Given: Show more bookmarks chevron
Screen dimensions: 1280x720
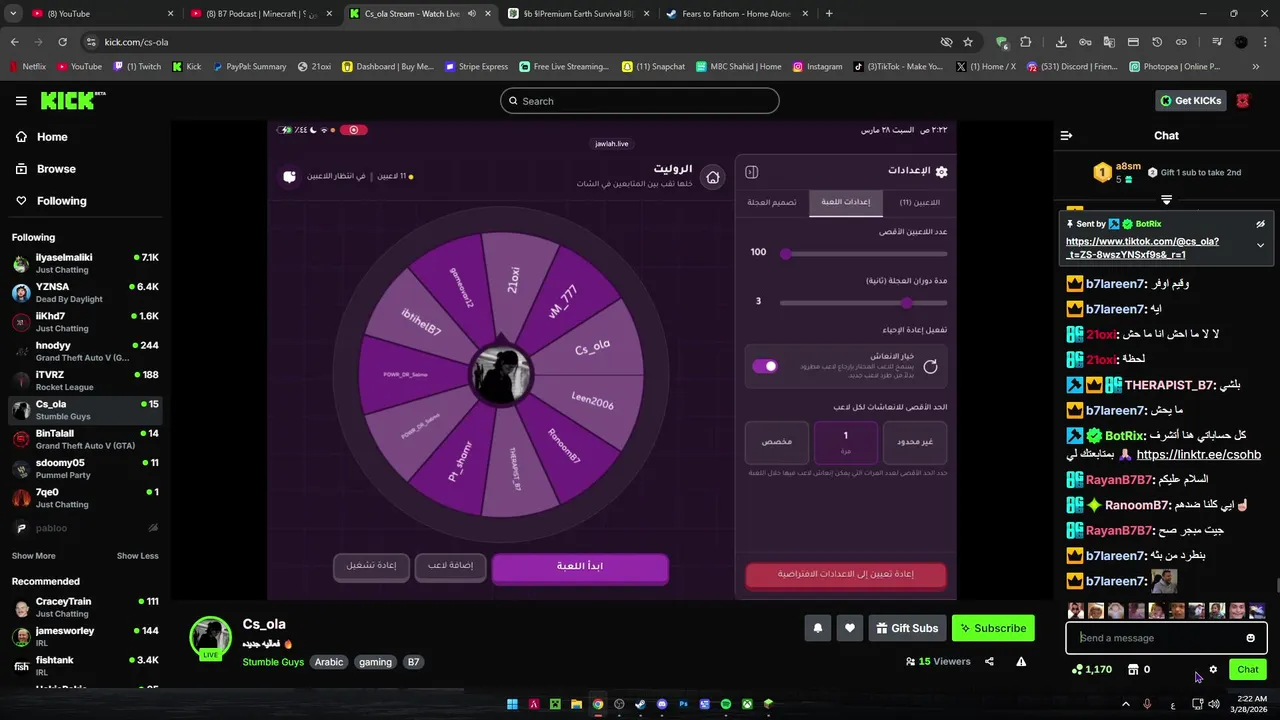Looking at the screenshot, I should pos(1257,67).
